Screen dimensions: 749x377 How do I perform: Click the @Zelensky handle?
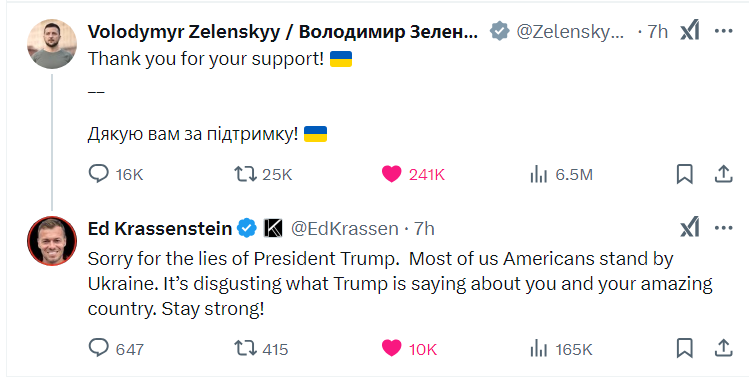570,32
